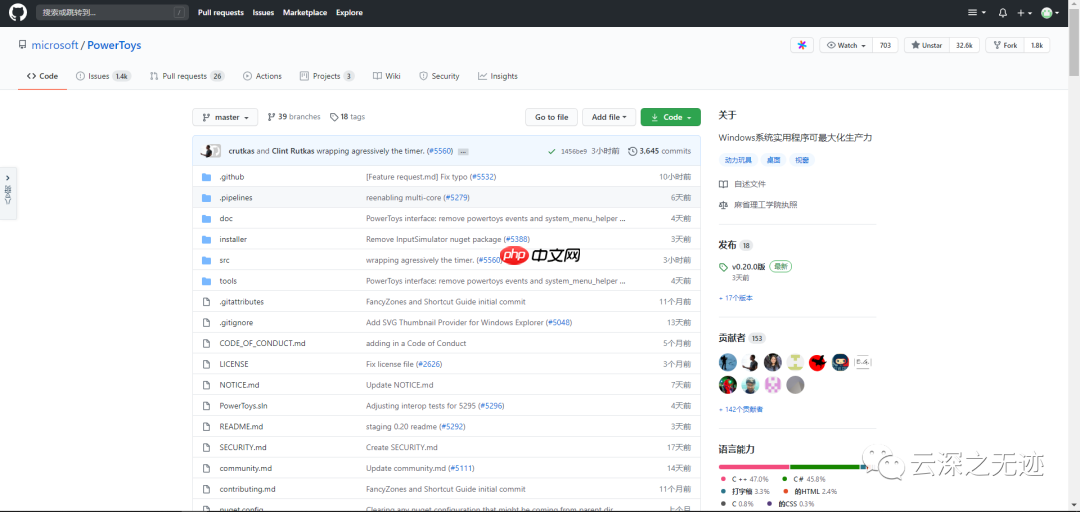Image resolution: width=1080 pixels, height=512 pixels.
Task: Click the LICENSE file icon
Action: [206, 364]
